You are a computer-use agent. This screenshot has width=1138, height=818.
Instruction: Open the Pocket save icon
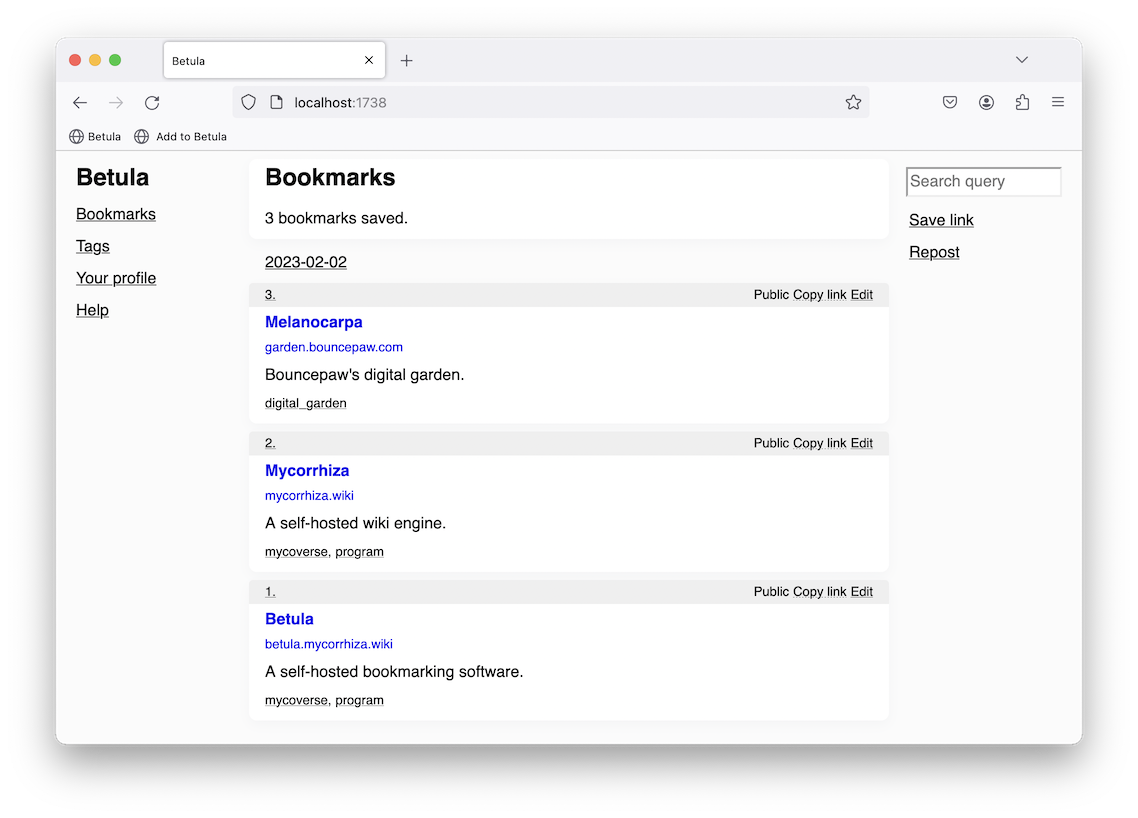(950, 102)
